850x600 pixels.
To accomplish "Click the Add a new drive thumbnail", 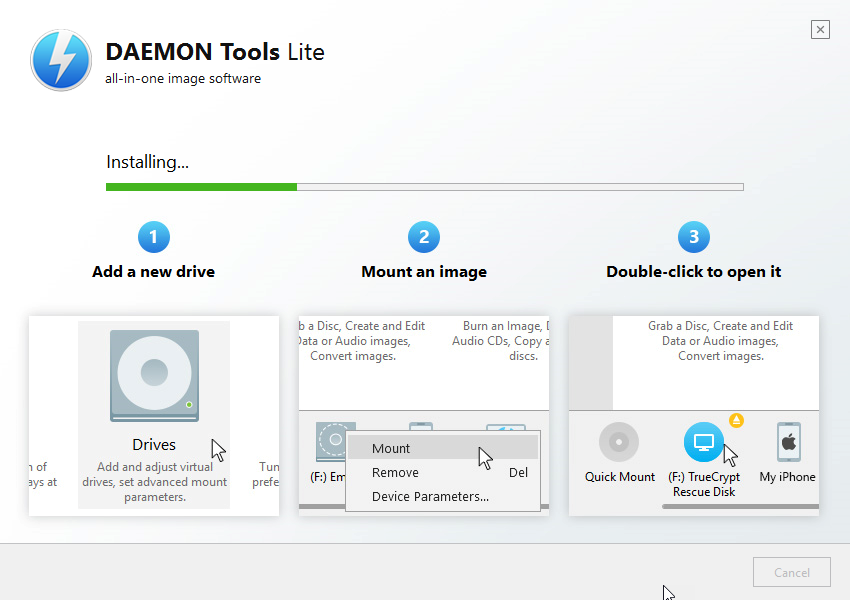I will click(x=154, y=416).
